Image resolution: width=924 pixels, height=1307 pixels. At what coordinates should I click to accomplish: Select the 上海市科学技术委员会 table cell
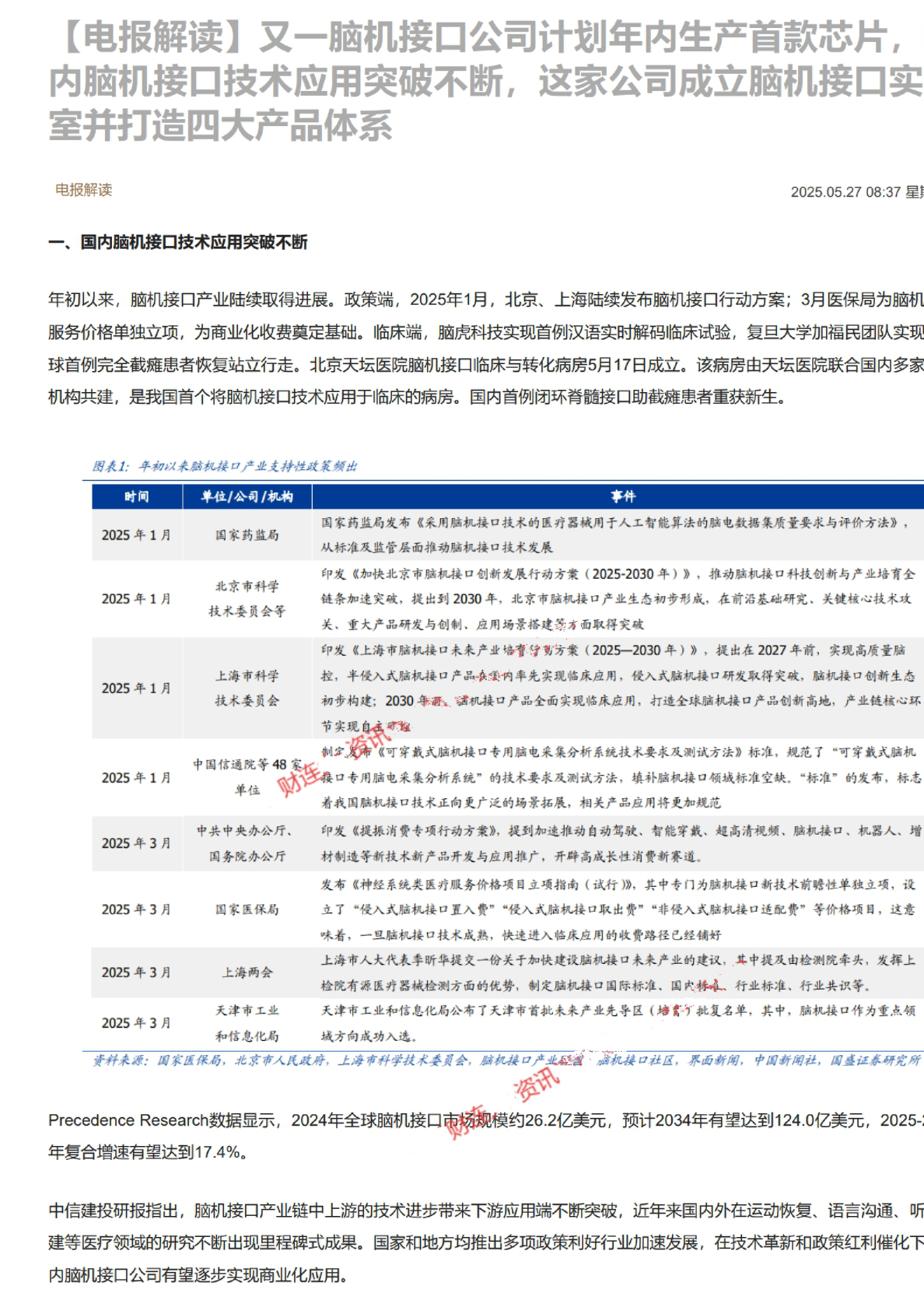247,689
